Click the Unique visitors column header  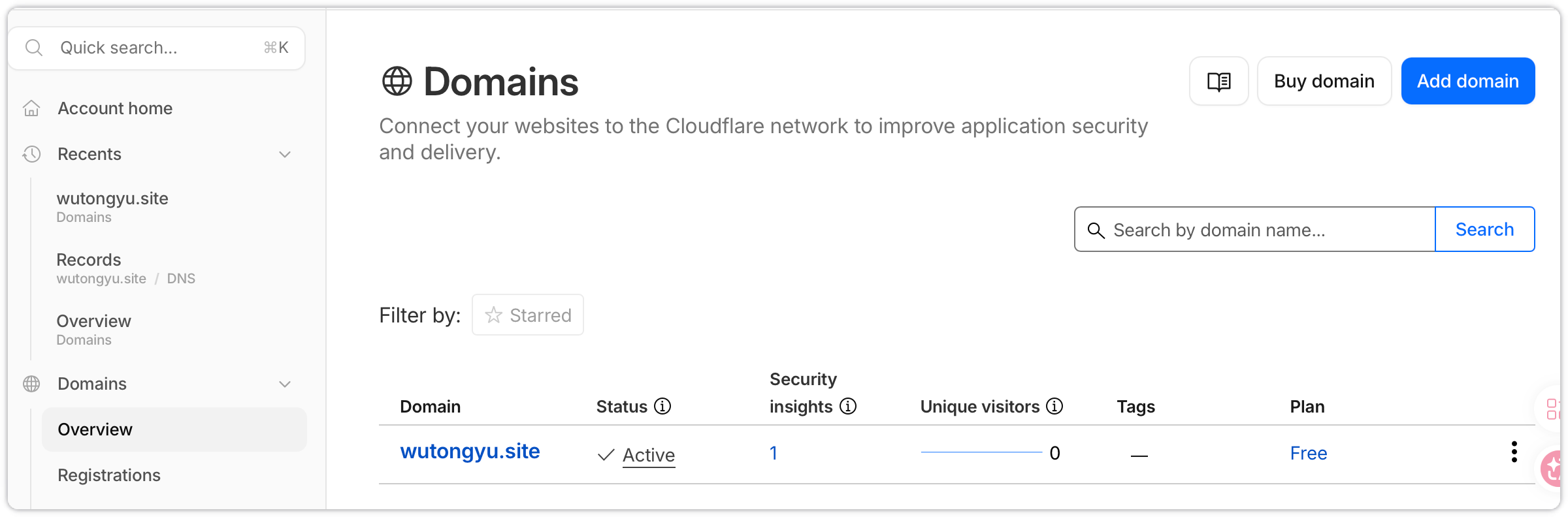(980, 407)
